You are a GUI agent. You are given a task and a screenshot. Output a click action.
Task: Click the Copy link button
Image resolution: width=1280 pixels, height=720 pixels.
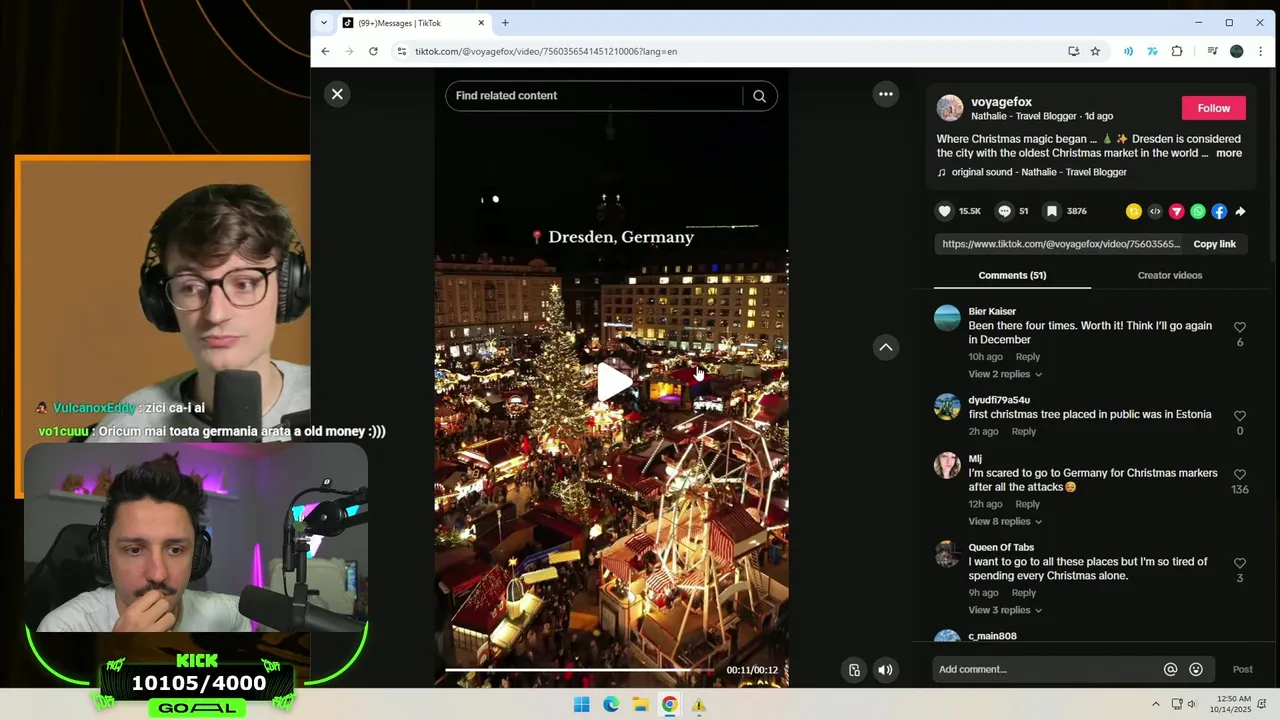pyautogui.click(x=1214, y=244)
